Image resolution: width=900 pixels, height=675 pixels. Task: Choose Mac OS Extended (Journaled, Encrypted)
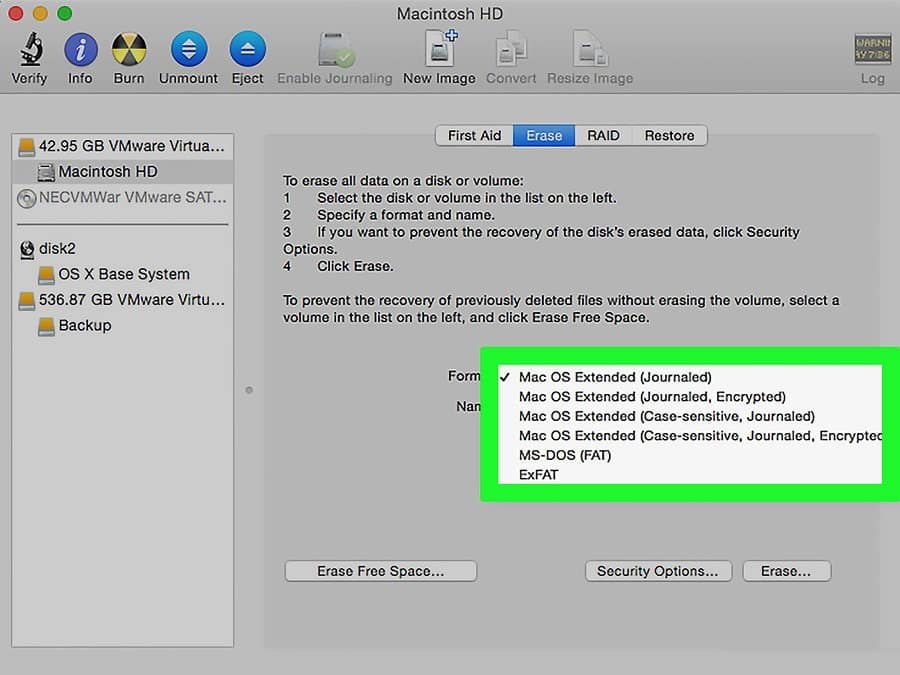click(x=690, y=397)
